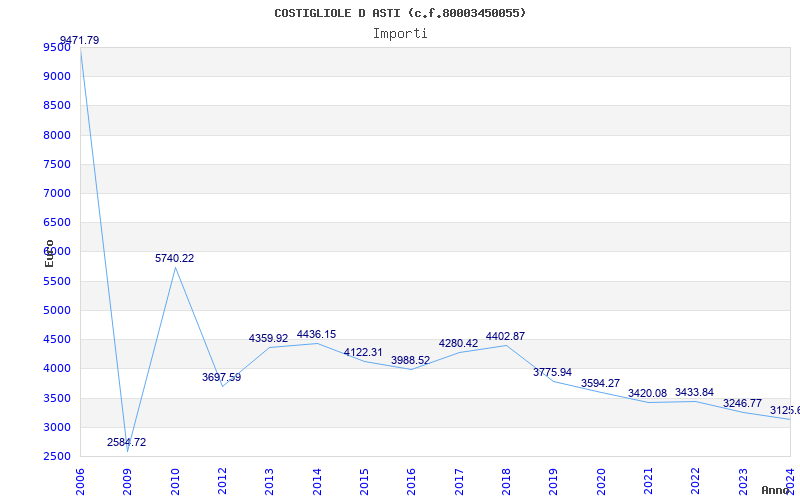Click the 2009 x-axis year label

click(128, 482)
